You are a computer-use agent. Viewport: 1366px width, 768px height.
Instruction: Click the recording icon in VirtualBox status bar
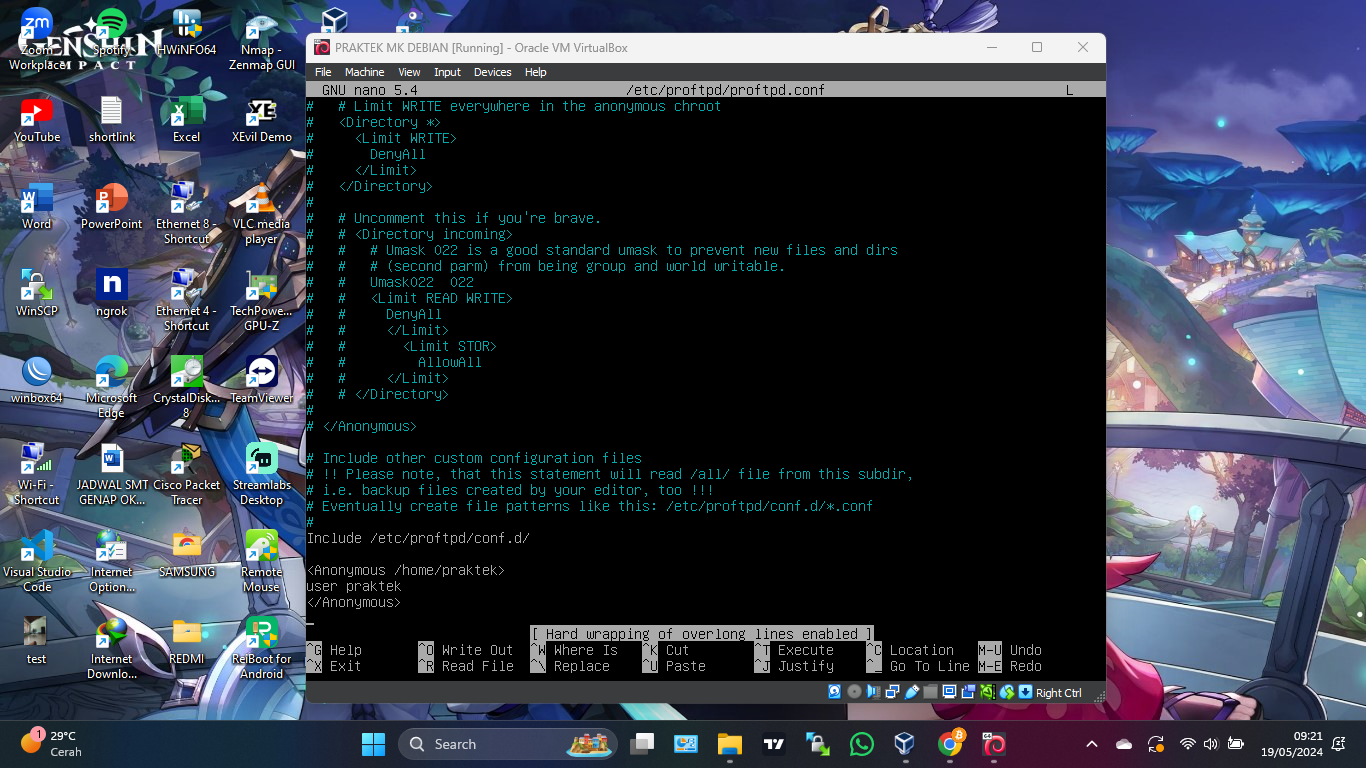click(x=968, y=692)
